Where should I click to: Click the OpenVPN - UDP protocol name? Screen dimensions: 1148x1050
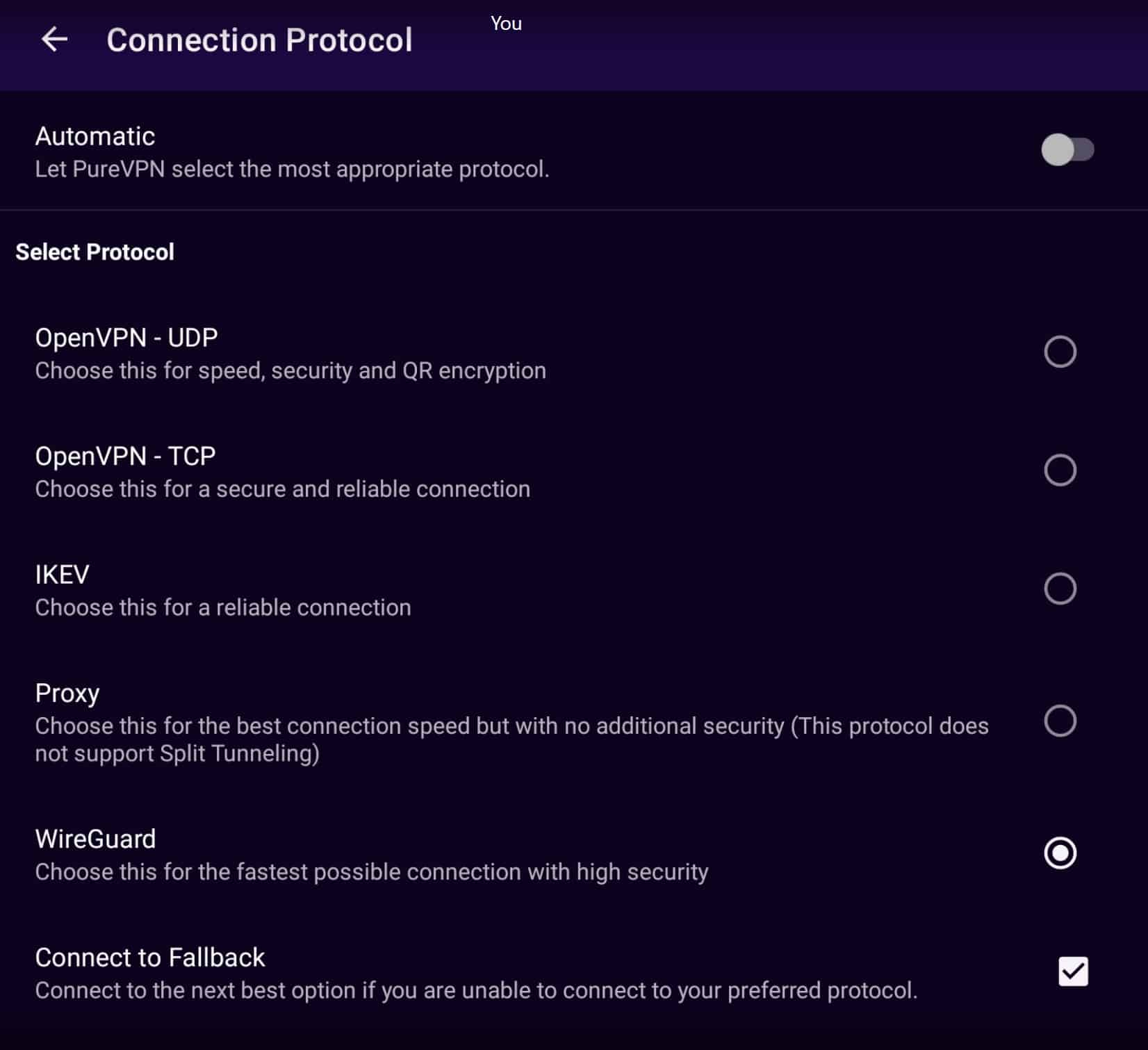pos(126,338)
